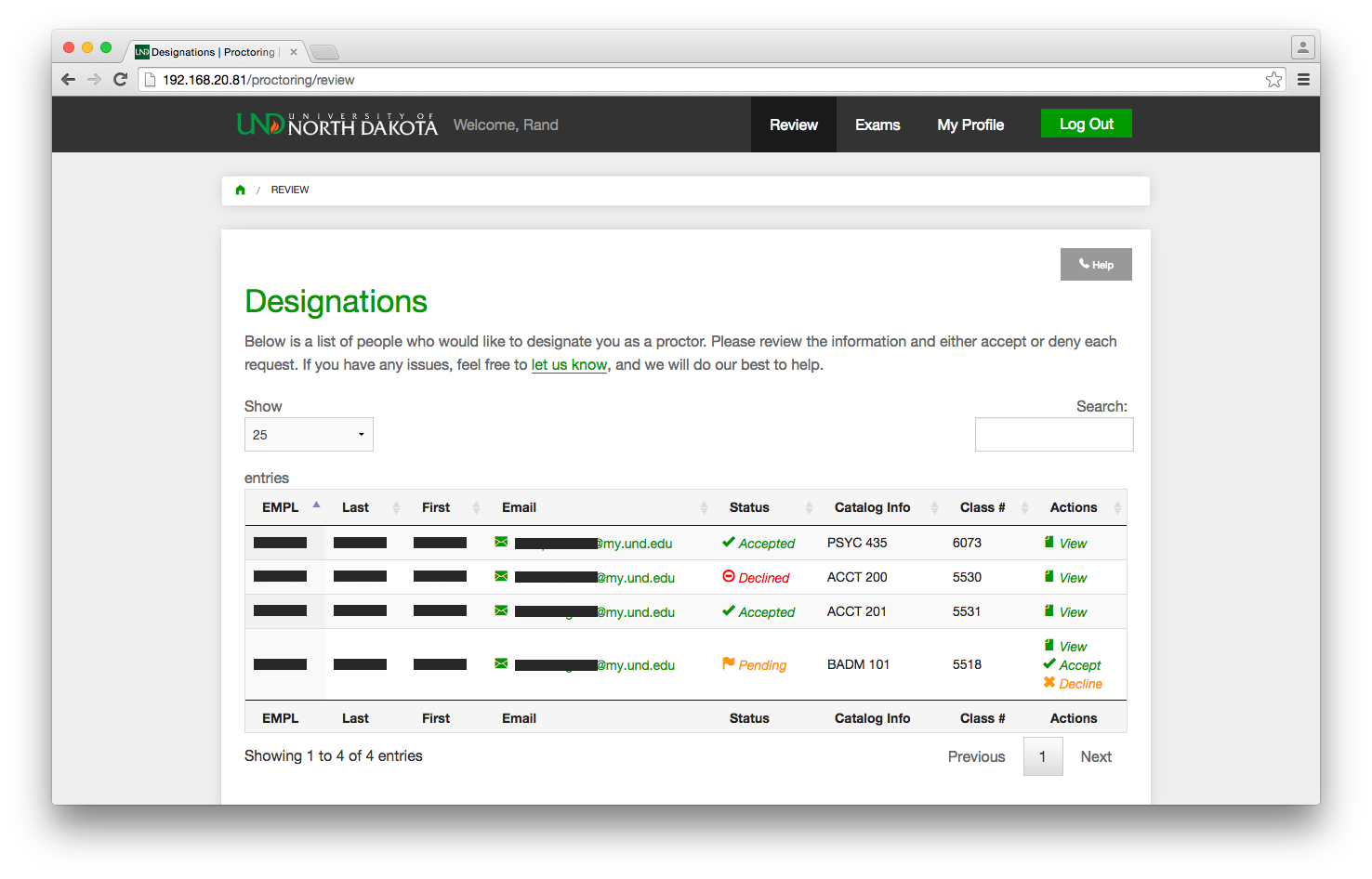Close the Designations browser tab
The height and width of the screenshot is (879, 1372).
pyautogui.click(x=293, y=52)
